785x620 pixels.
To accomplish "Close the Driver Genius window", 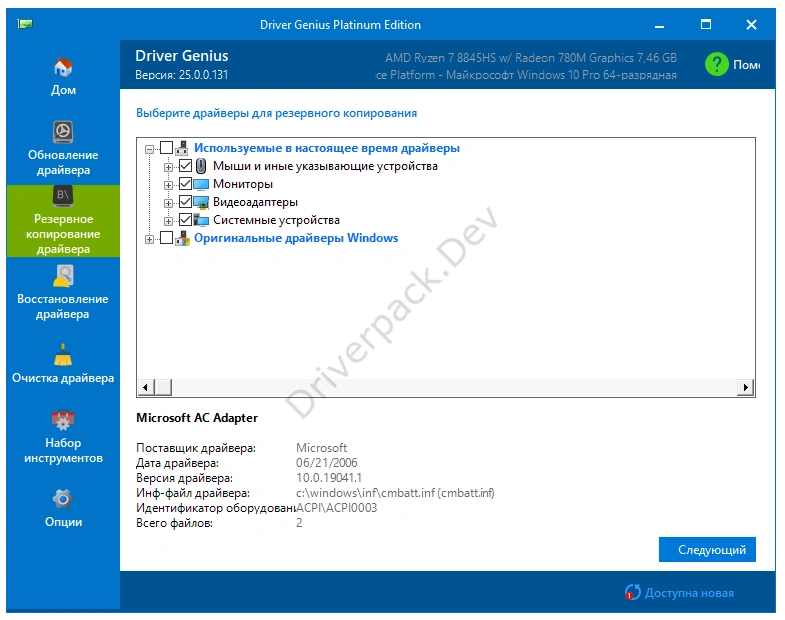I will [x=751, y=25].
